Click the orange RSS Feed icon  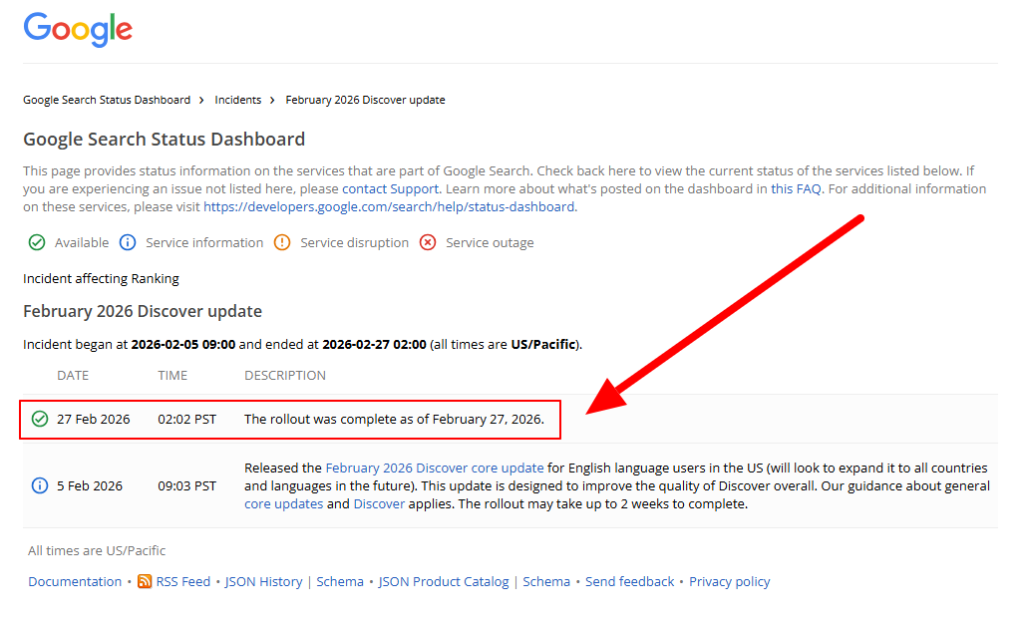pos(145,582)
